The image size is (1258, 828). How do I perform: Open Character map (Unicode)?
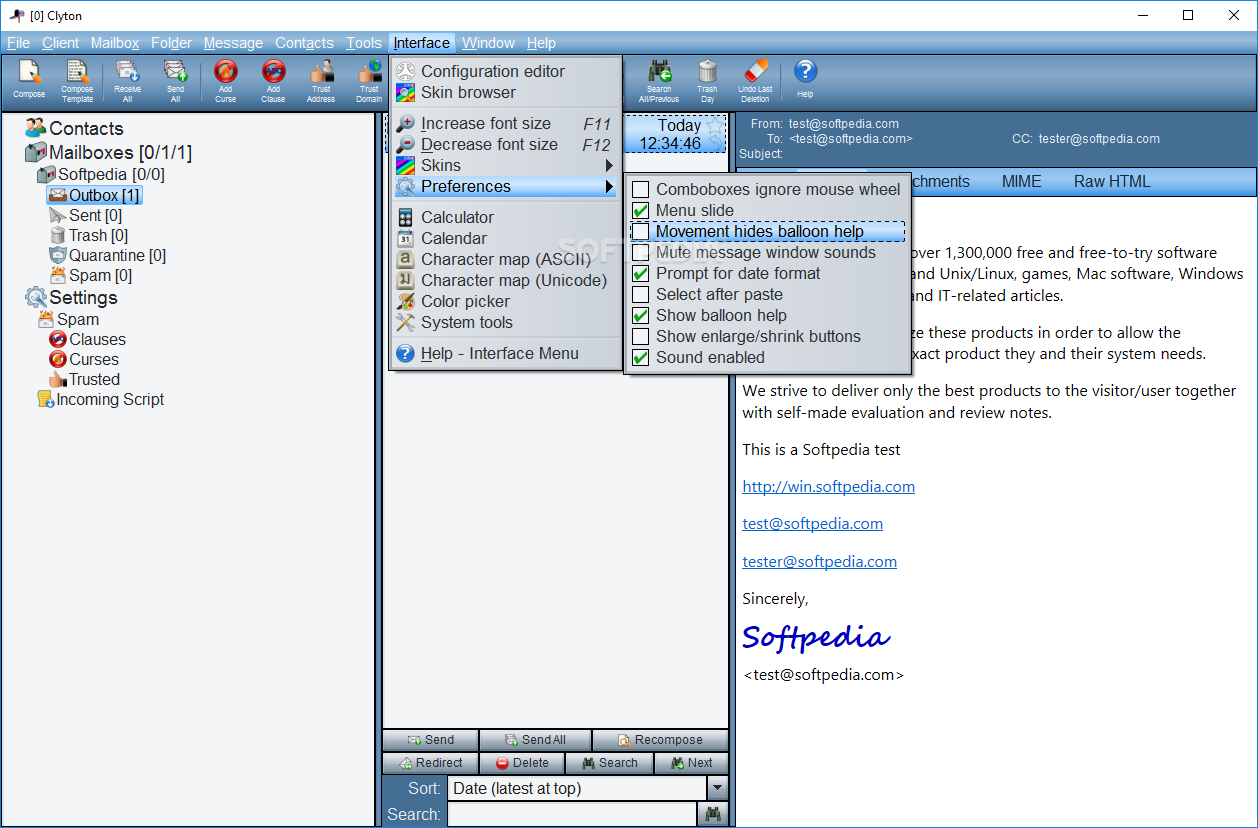pos(505,280)
